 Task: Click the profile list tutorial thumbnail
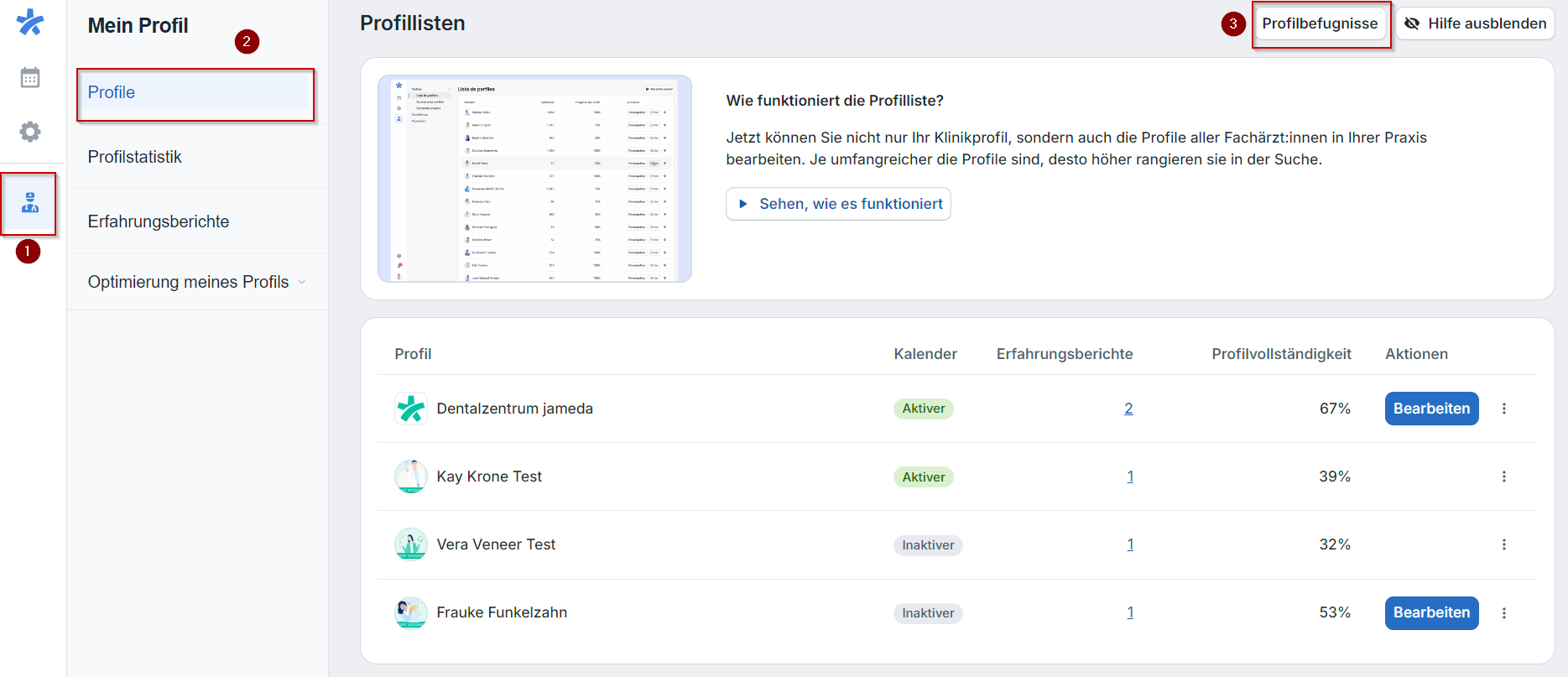pyautogui.click(x=534, y=179)
